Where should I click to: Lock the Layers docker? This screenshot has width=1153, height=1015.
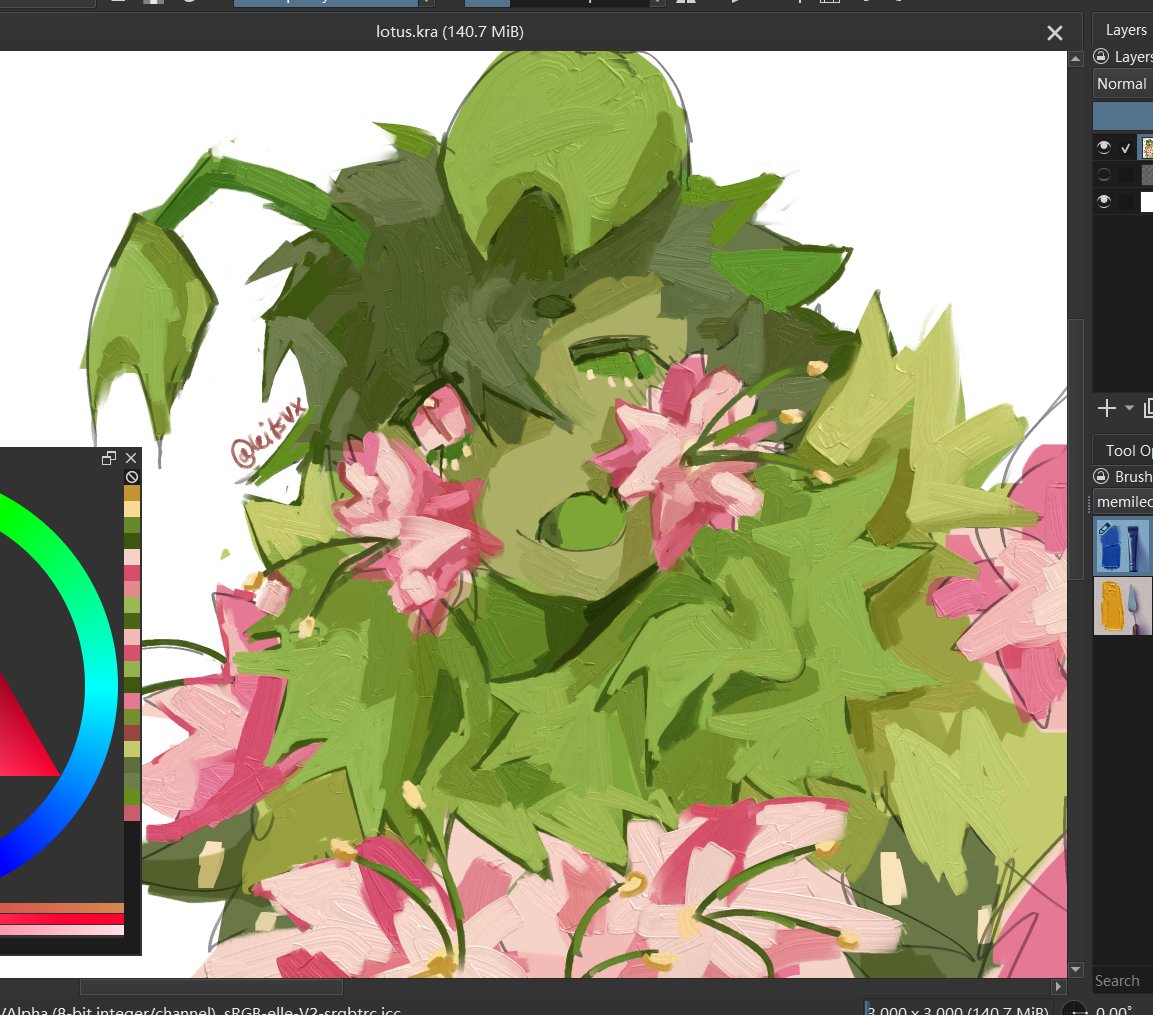(x=1101, y=57)
